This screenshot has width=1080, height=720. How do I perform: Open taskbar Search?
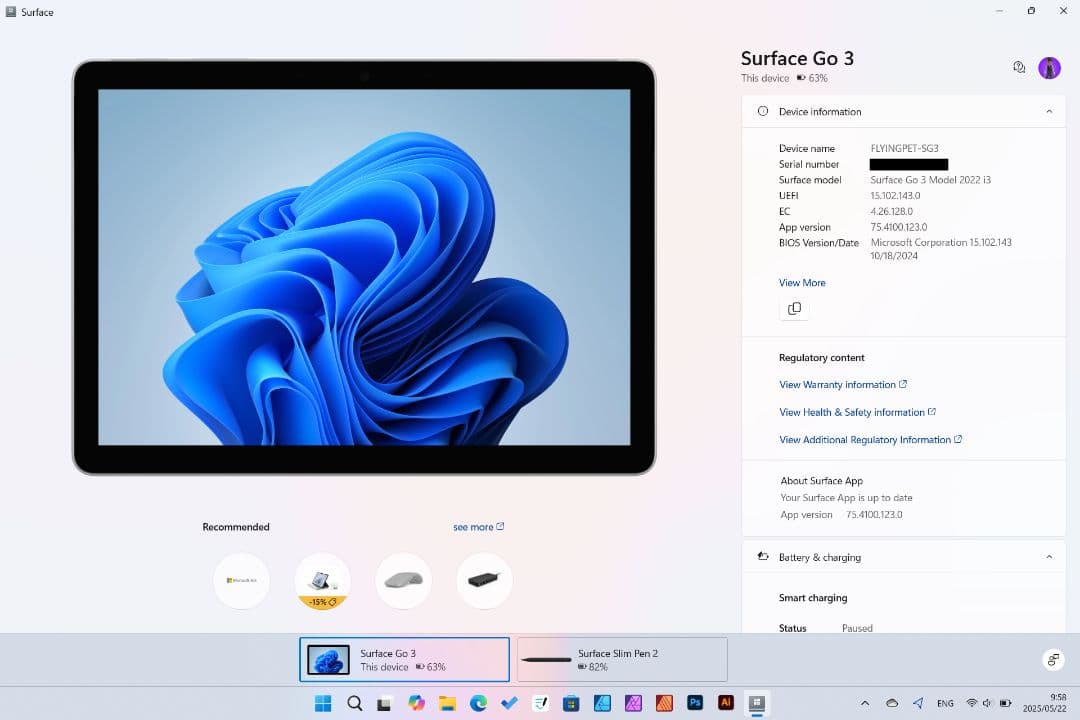pos(354,703)
